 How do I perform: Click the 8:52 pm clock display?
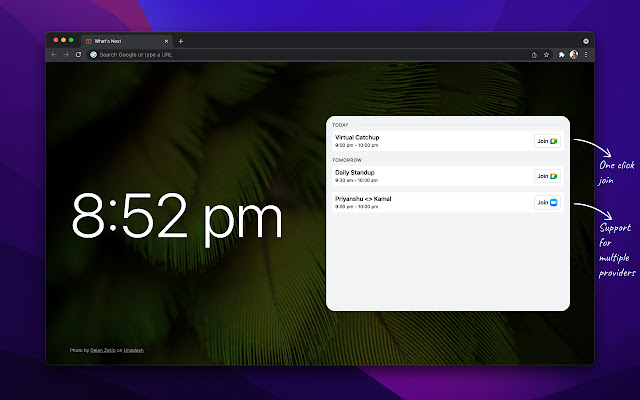point(177,217)
